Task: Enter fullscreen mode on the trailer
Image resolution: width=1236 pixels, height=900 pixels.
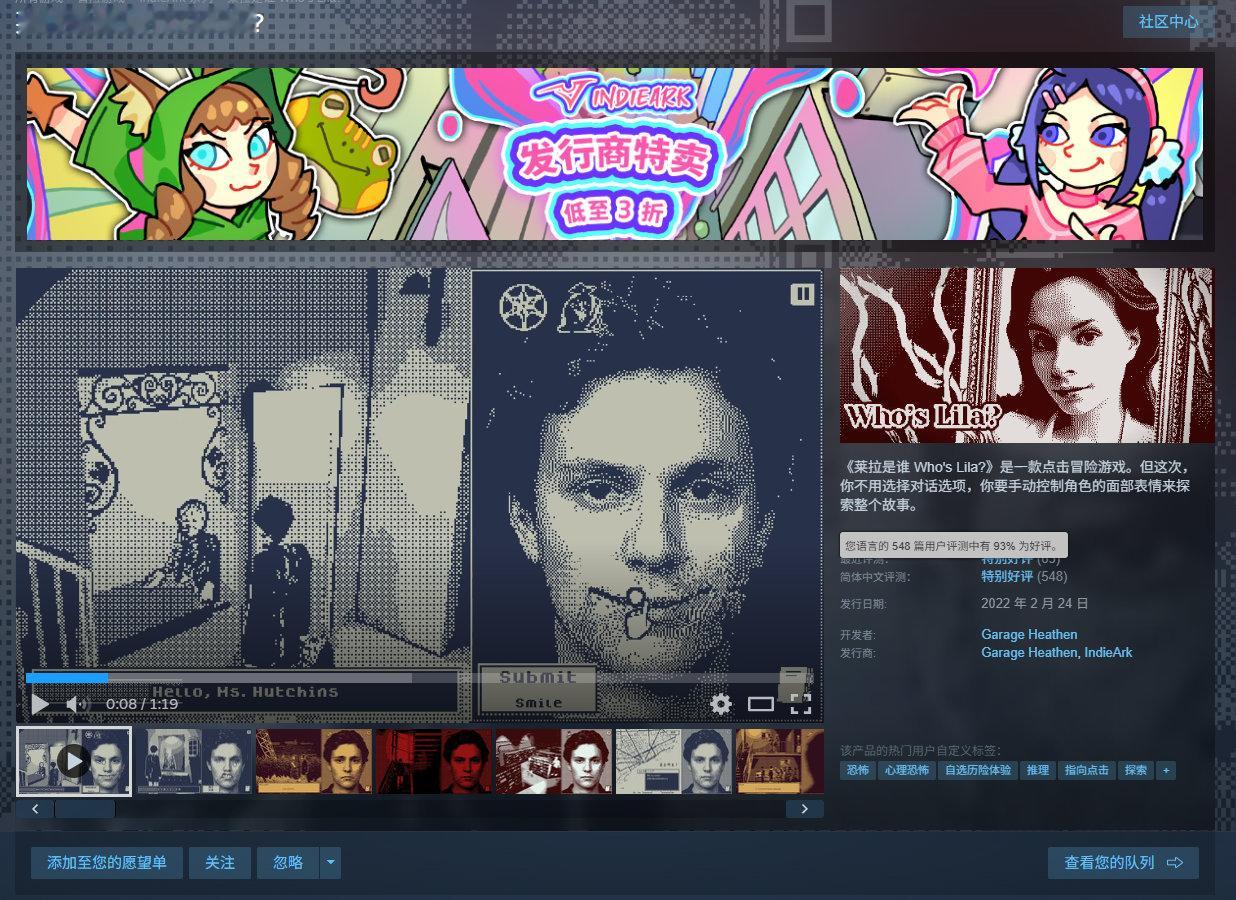Action: click(x=802, y=704)
